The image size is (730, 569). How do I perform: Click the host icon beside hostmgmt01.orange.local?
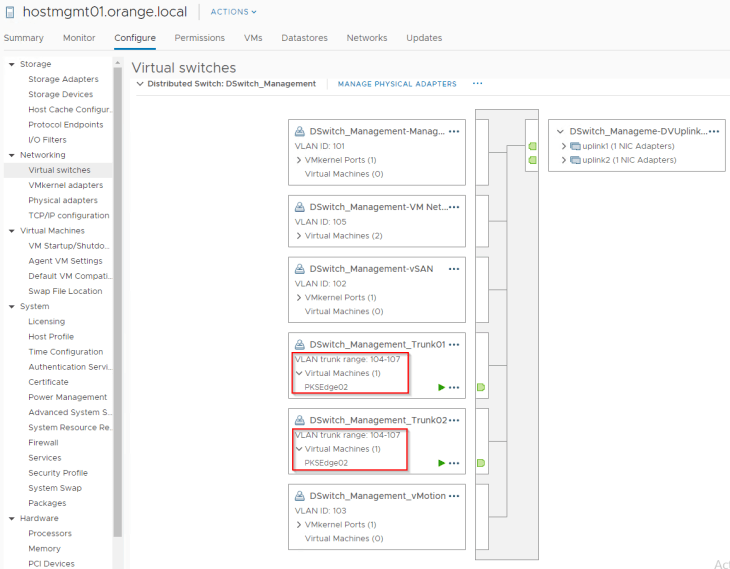(11, 12)
